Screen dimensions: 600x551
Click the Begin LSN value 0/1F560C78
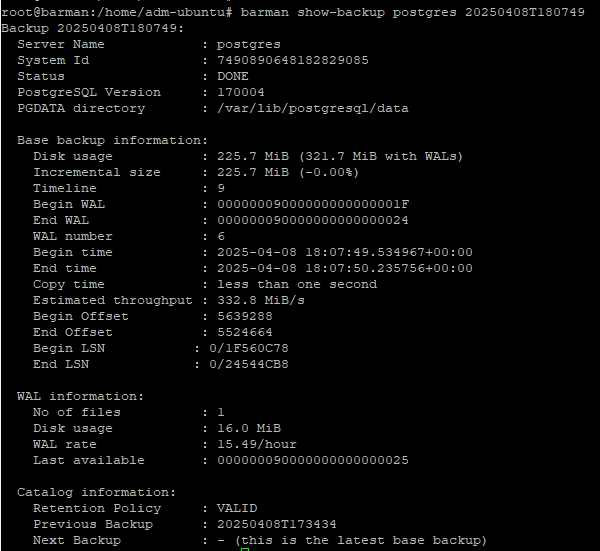click(249, 348)
